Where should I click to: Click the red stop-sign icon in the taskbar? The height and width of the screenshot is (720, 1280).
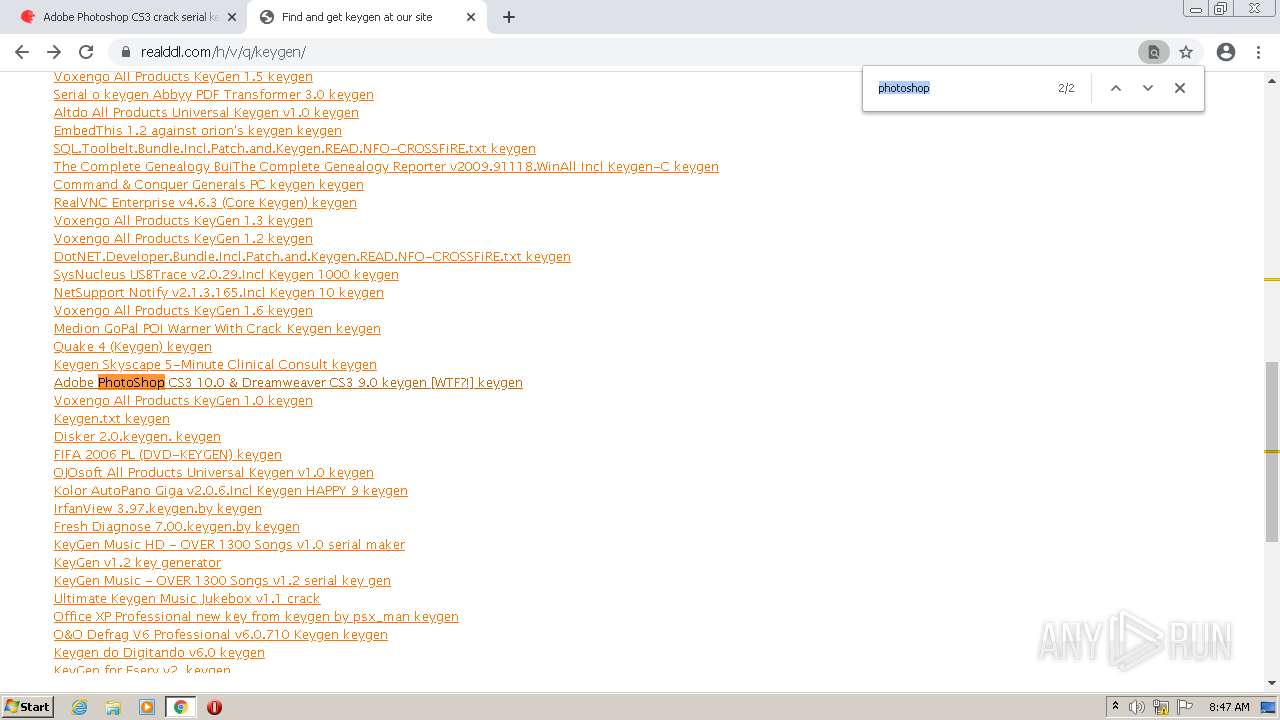214,707
